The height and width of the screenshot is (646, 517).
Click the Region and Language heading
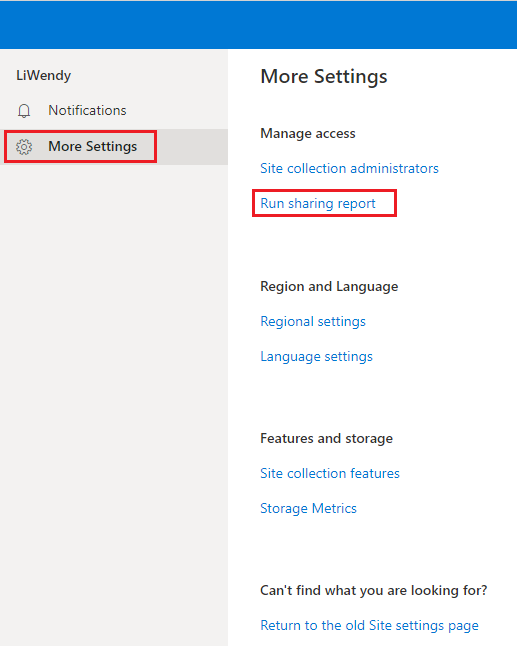pos(329,286)
